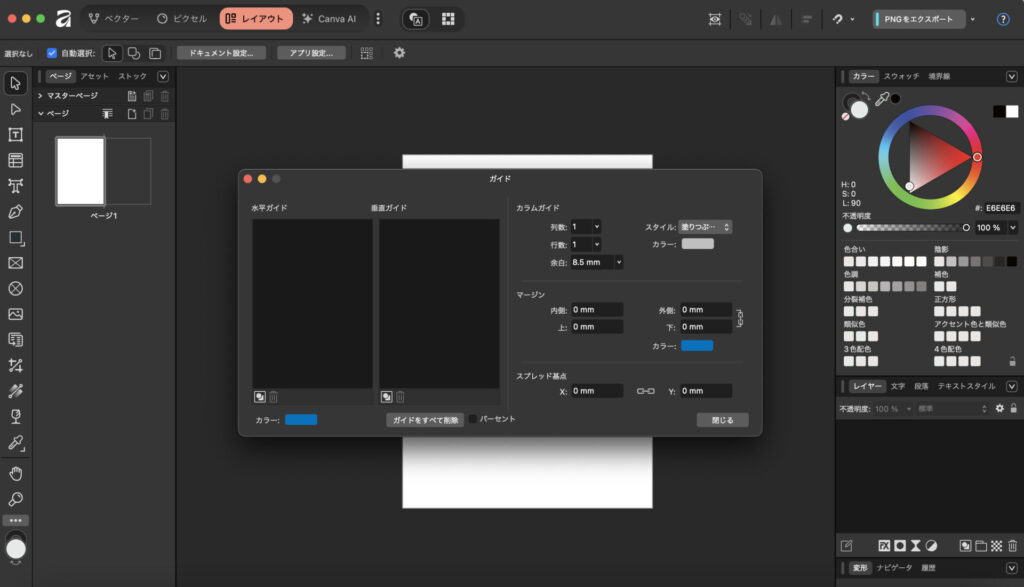The height and width of the screenshot is (587, 1024).
Task: Toggle the spread origin X-Y link
Action: click(x=645, y=391)
